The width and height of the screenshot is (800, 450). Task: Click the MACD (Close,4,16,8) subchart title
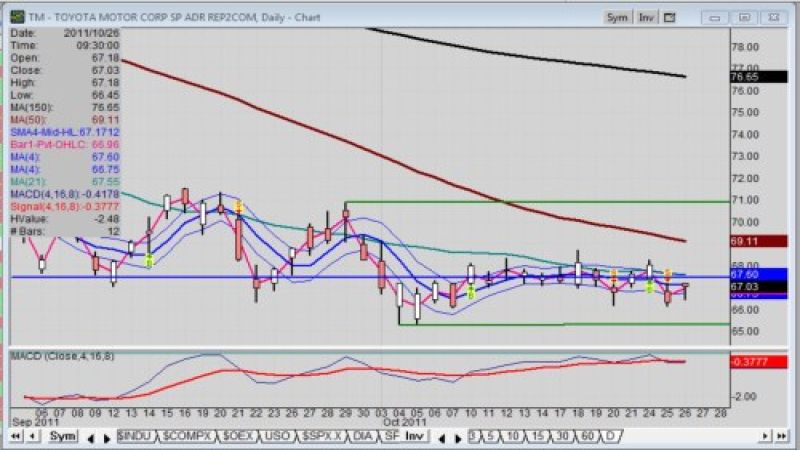coord(63,356)
